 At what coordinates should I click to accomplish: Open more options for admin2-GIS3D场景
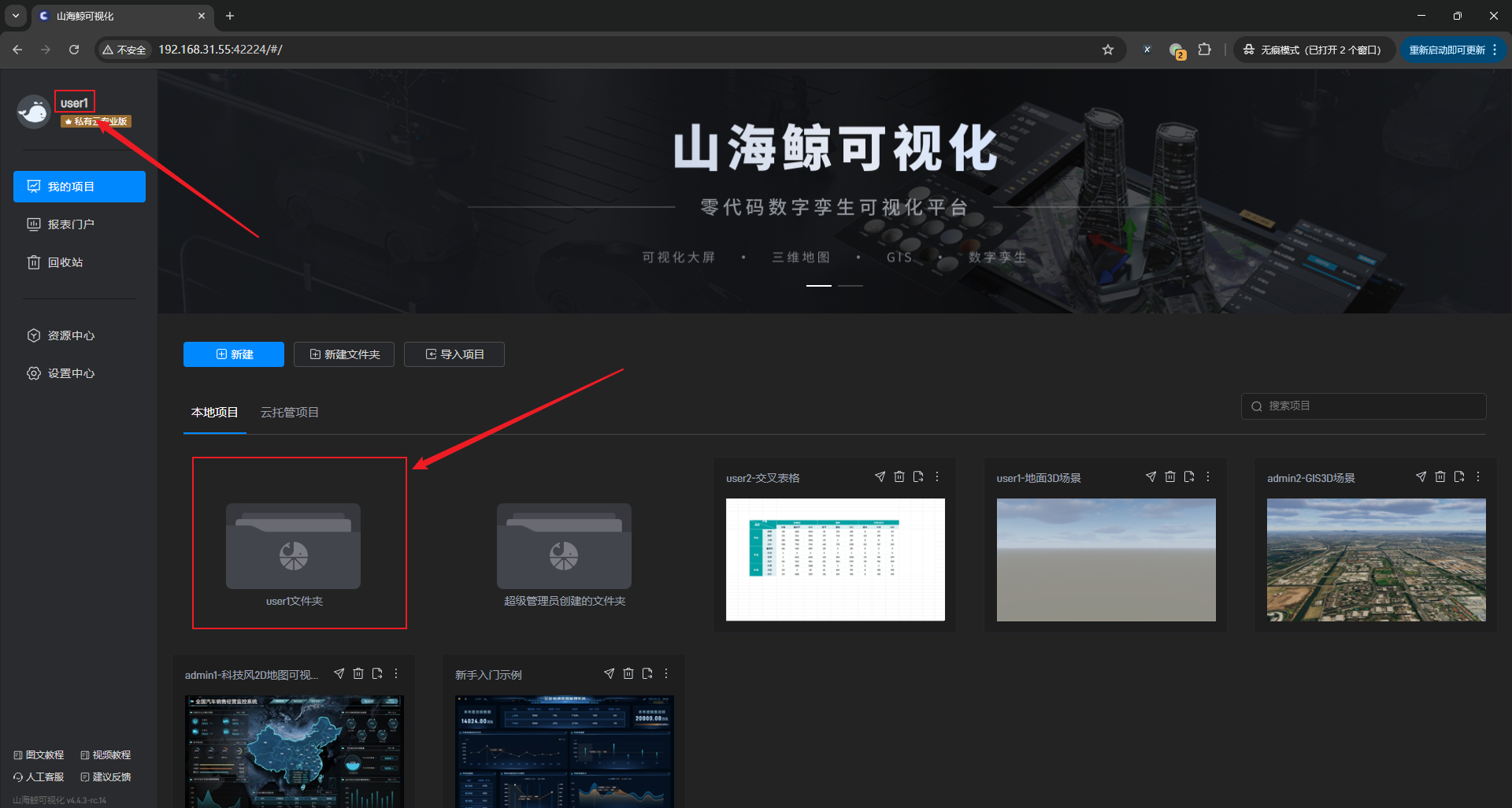point(1478,477)
